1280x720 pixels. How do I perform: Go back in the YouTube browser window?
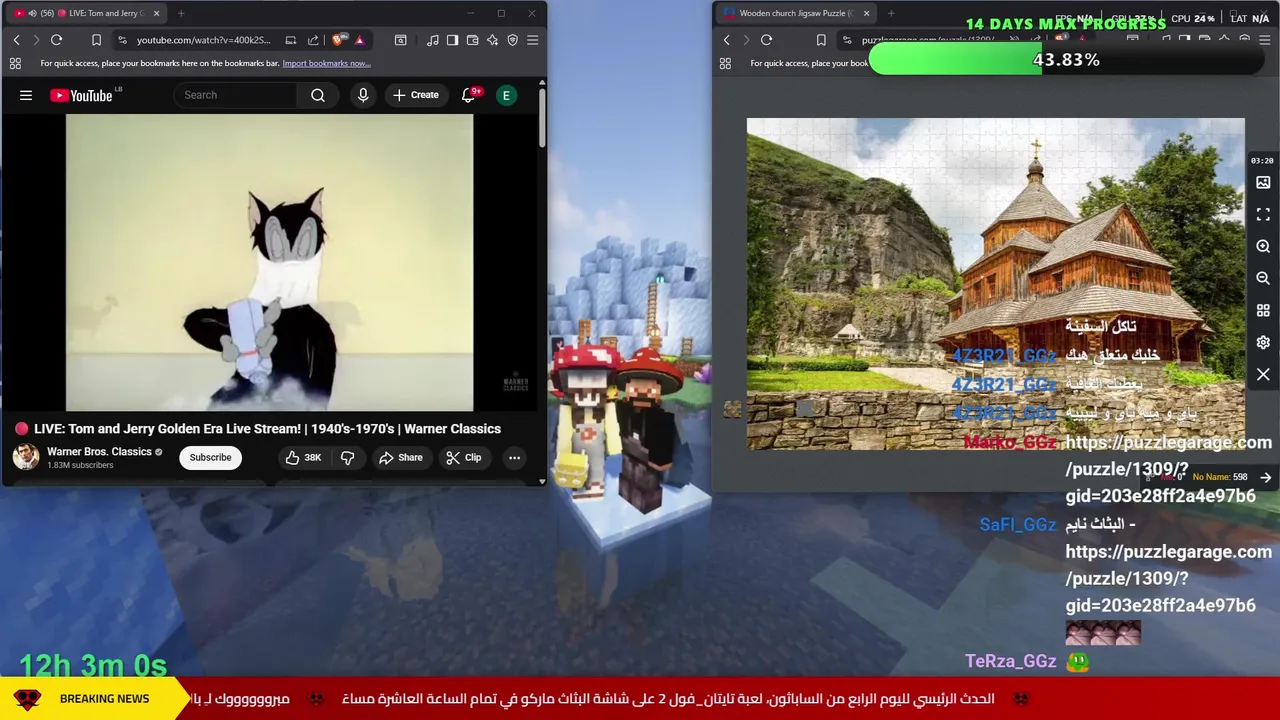[16, 40]
